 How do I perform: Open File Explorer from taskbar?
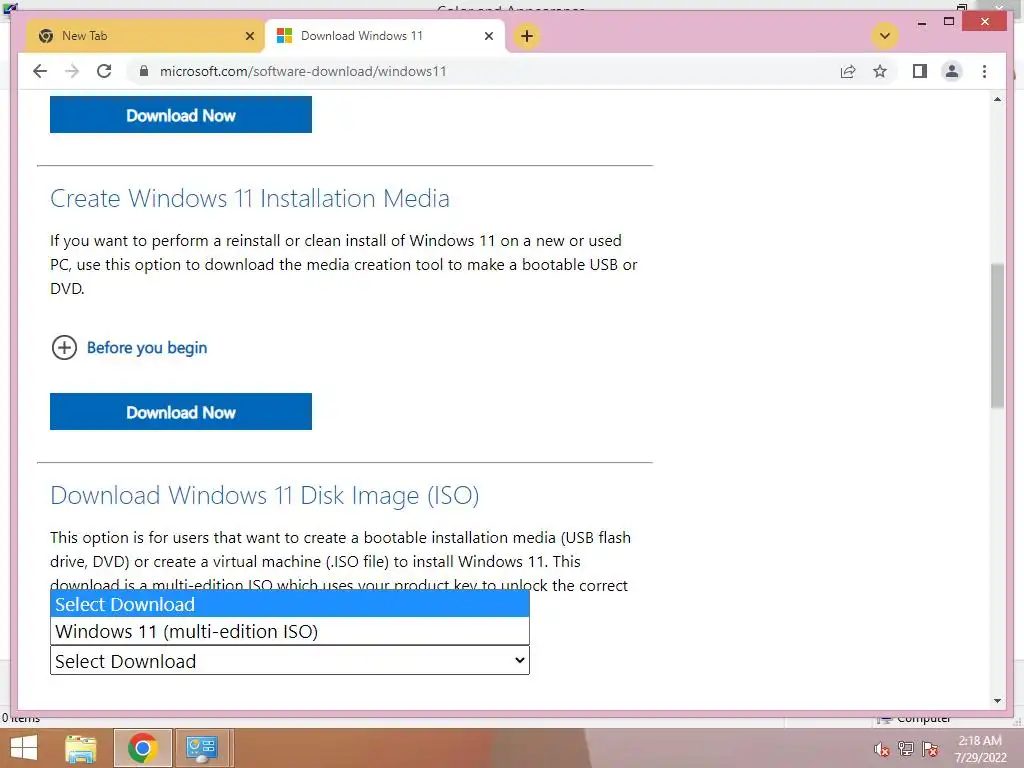click(81, 748)
